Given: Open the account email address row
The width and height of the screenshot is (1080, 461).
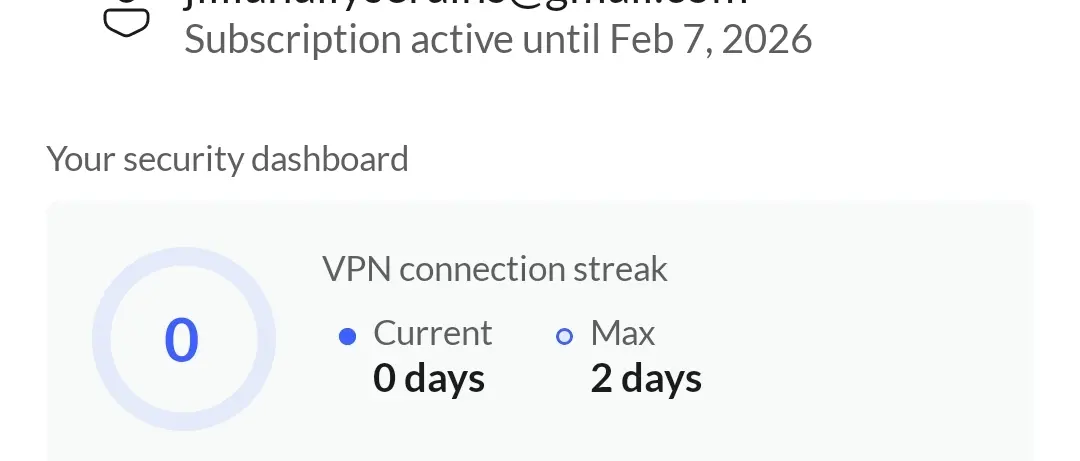Looking at the screenshot, I should [466, 4].
